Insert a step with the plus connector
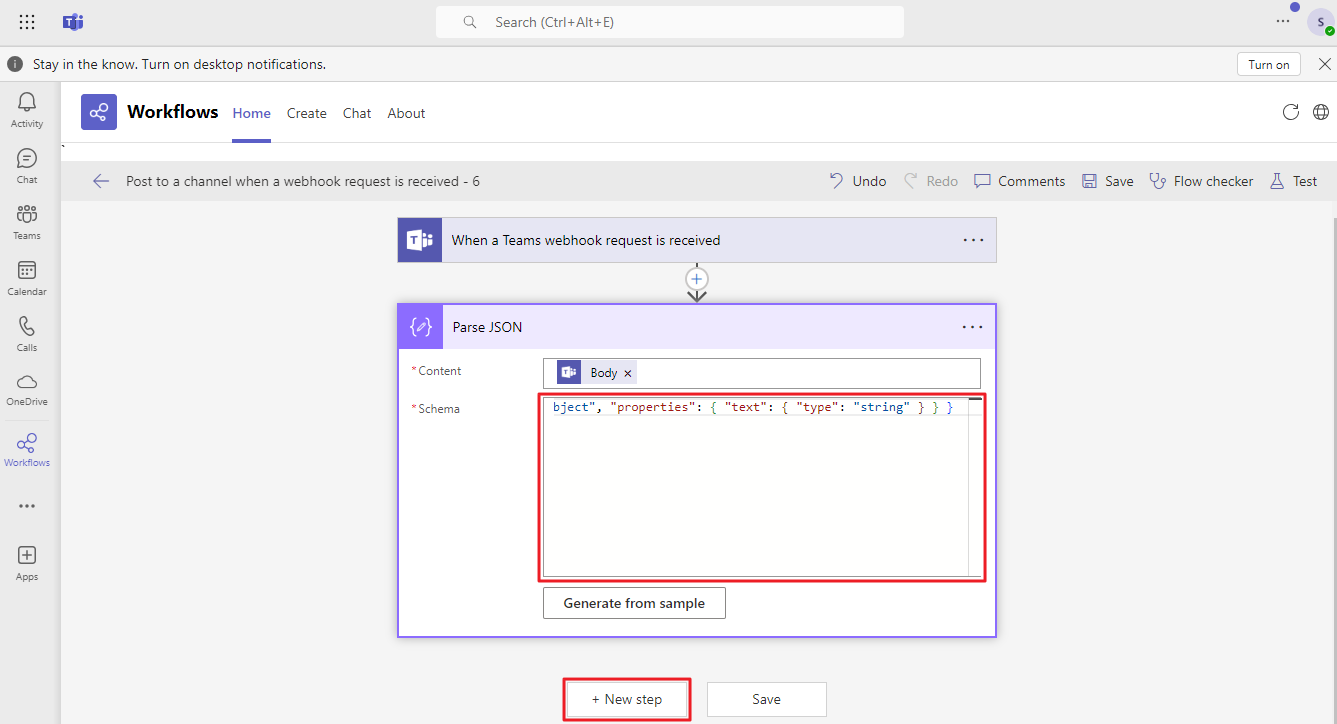This screenshot has width=1337, height=724. click(x=697, y=279)
